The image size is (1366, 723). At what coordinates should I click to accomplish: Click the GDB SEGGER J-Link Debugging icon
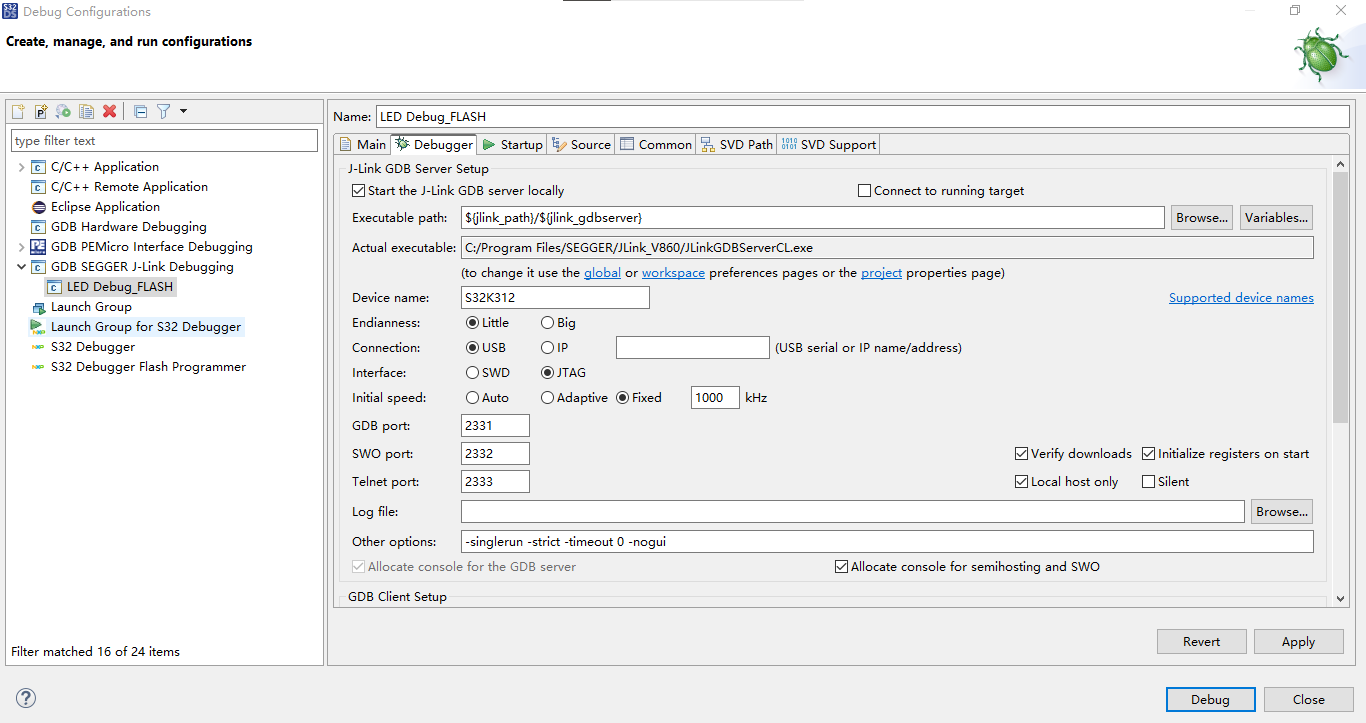(39, 267)
